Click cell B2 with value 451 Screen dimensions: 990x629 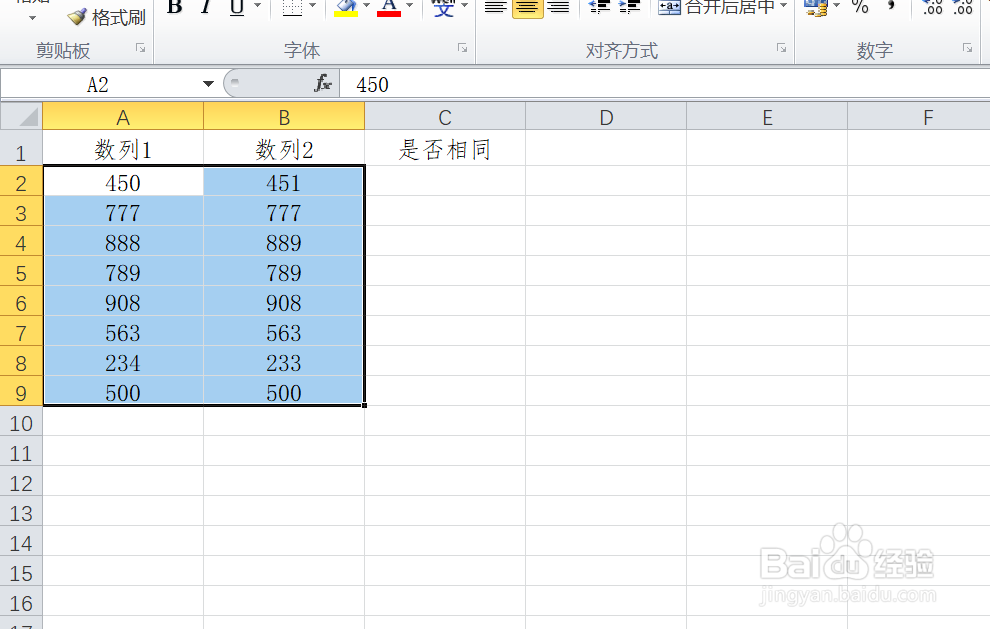tap(284, 183)
